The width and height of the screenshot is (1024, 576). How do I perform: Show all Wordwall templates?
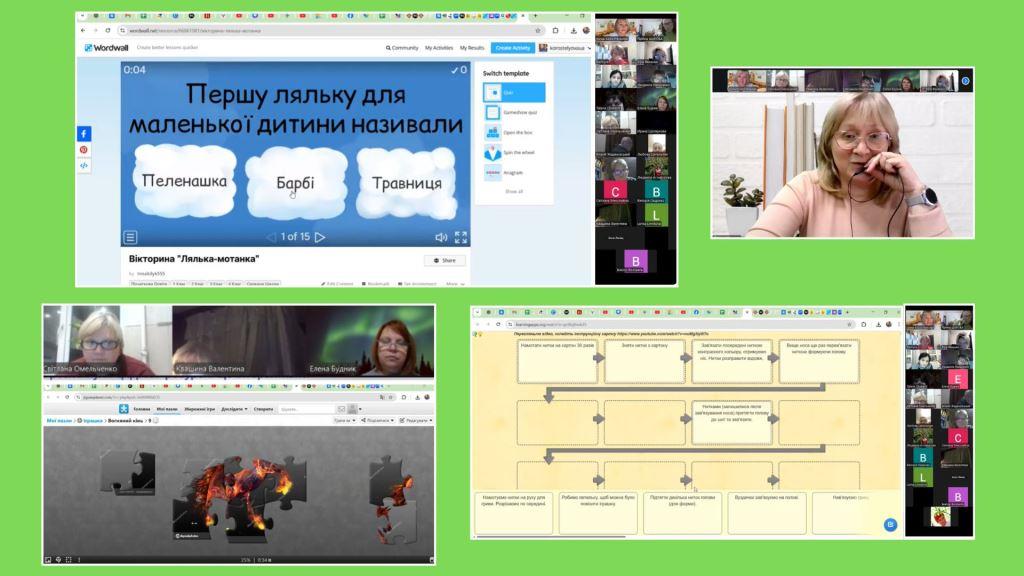click(x=513, y=191)
